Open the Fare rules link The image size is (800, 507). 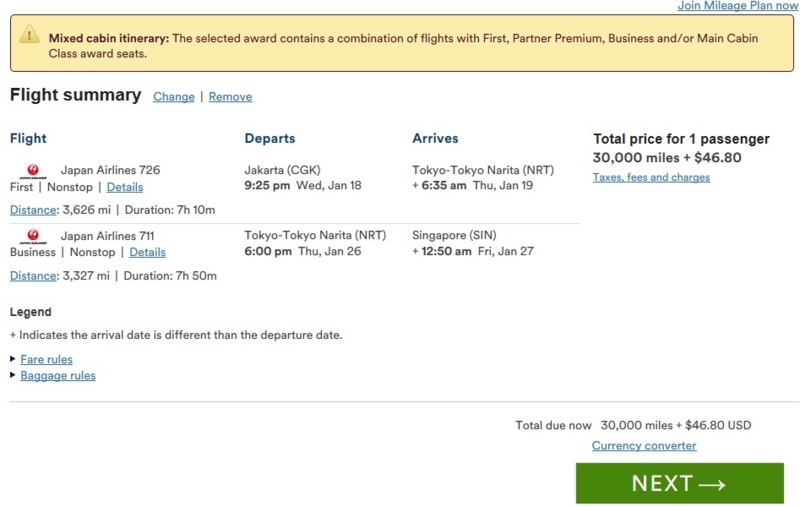(46, 359)
